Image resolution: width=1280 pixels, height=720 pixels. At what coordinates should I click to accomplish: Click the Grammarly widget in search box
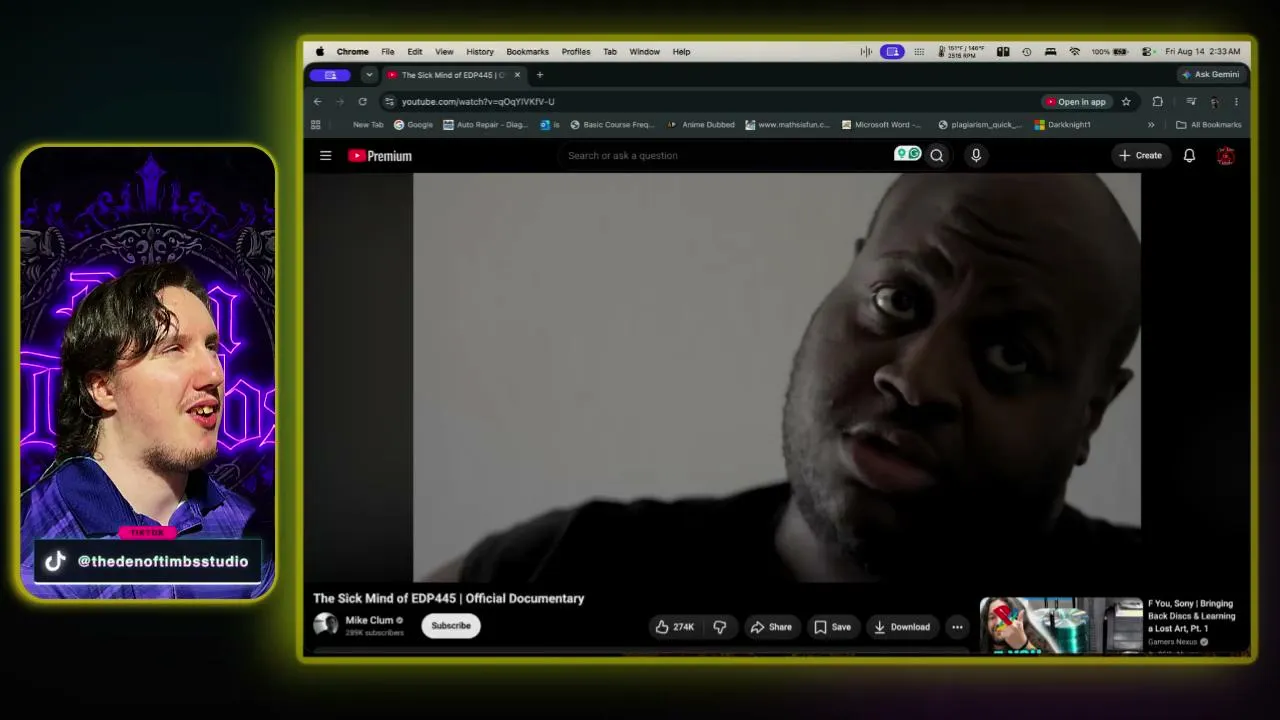908,154
